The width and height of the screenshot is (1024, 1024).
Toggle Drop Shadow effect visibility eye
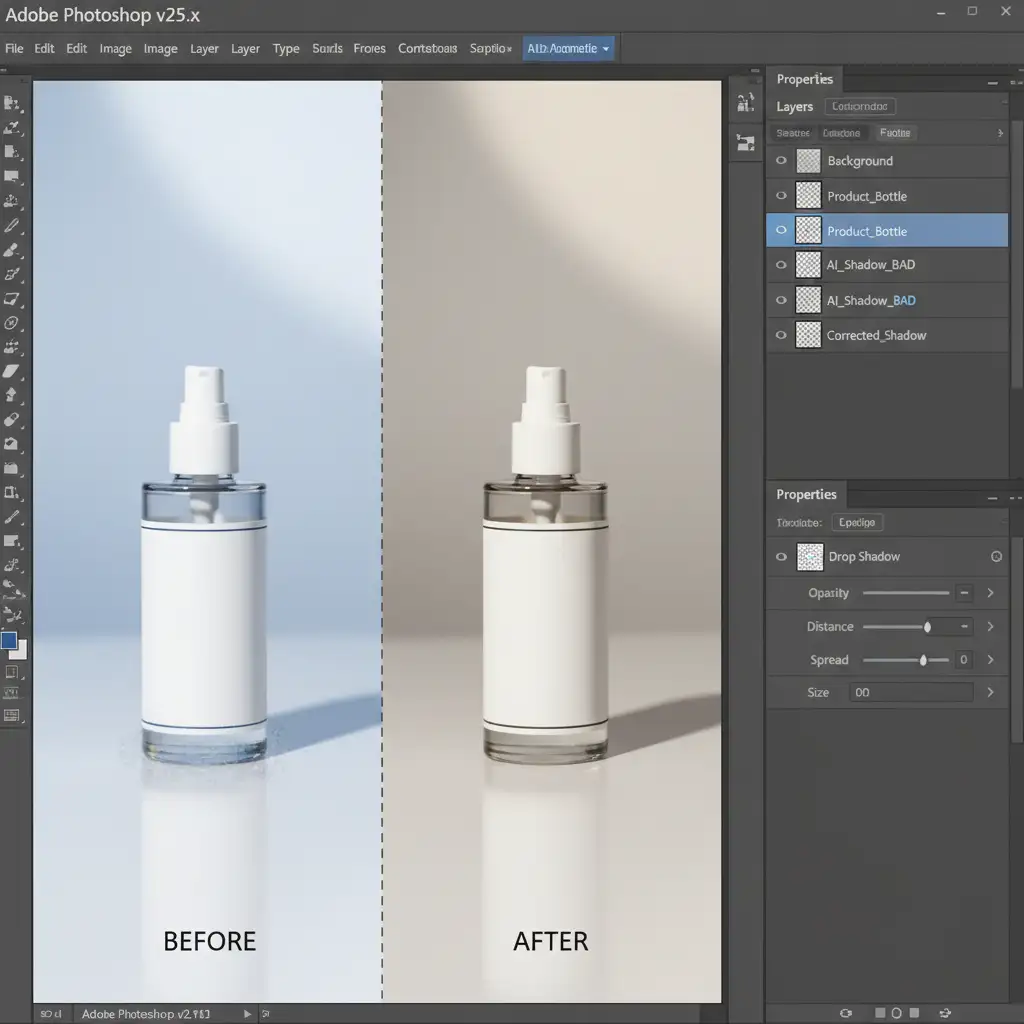coord(781,557)
